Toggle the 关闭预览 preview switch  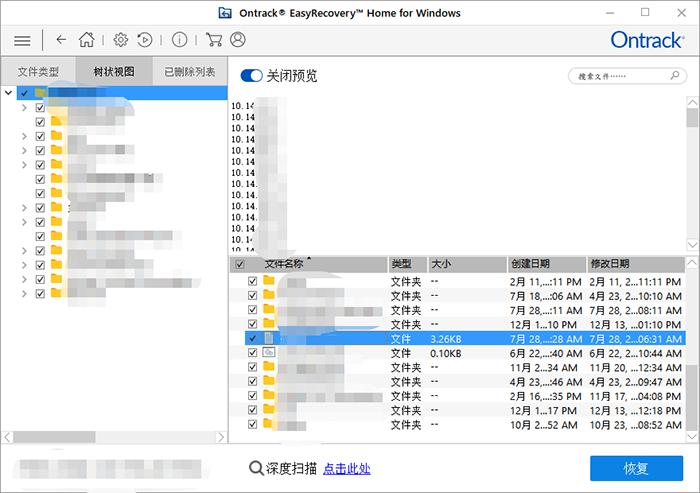click(251, 75)
